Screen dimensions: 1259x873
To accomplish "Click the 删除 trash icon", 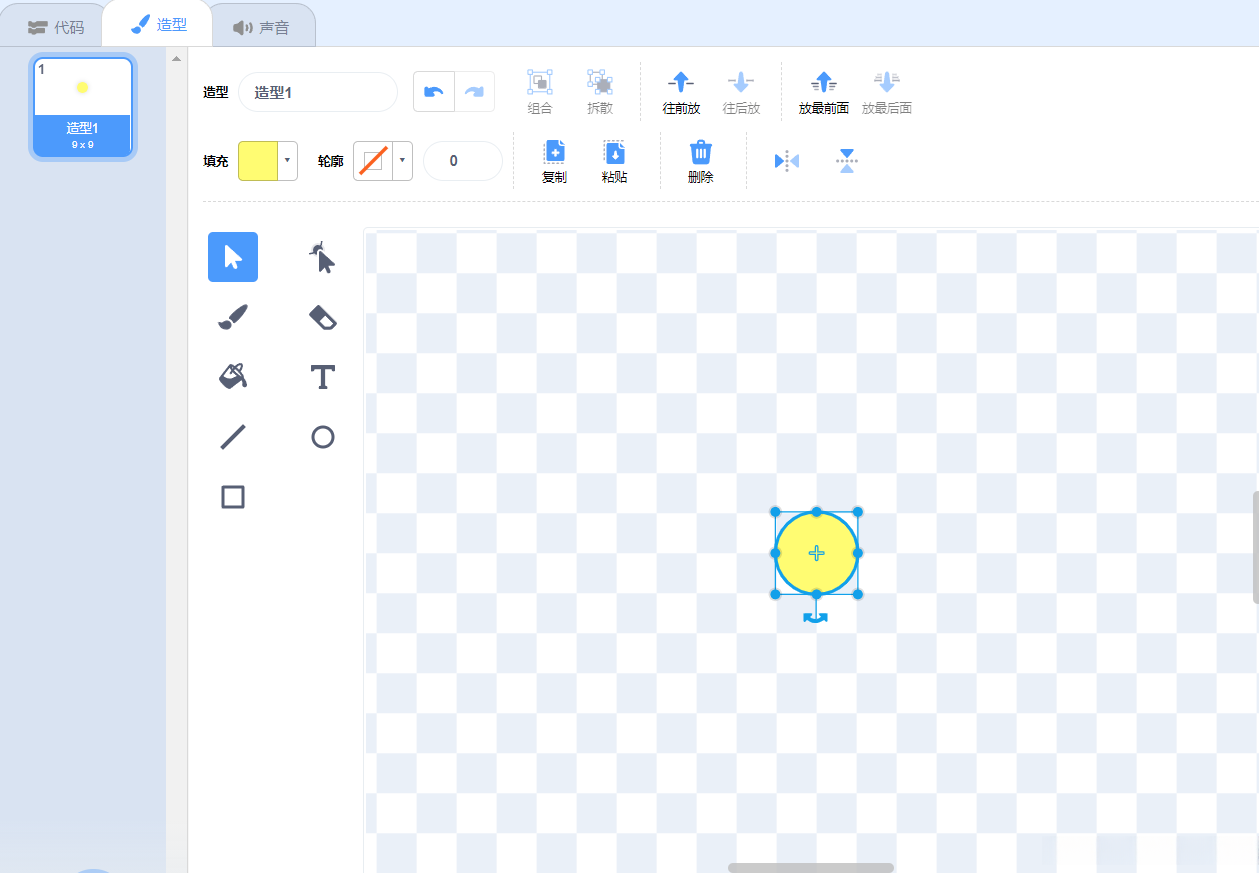I will pyautogui.click(x=701, y=152).
